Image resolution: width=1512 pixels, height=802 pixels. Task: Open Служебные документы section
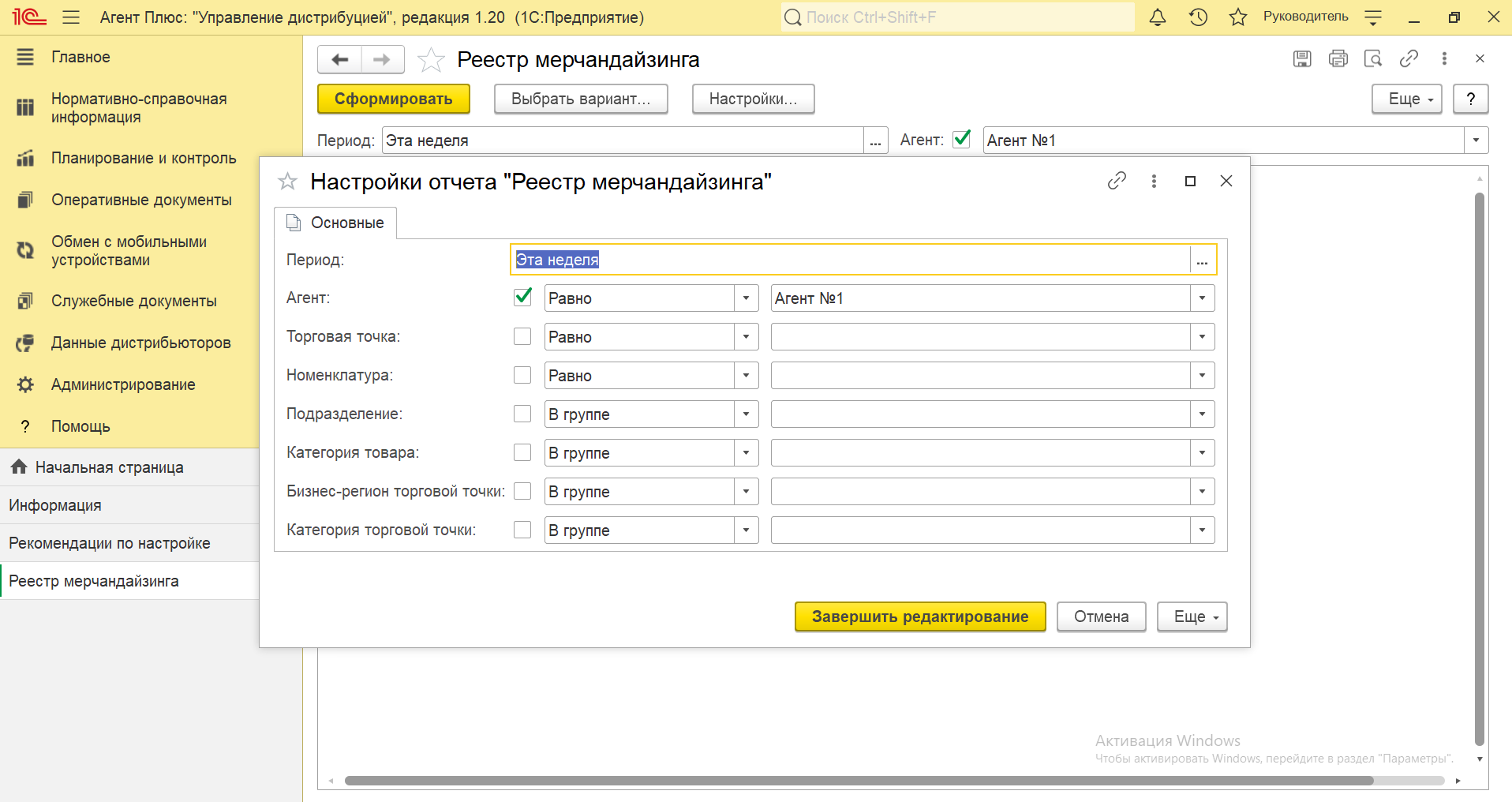coord(134,301)
